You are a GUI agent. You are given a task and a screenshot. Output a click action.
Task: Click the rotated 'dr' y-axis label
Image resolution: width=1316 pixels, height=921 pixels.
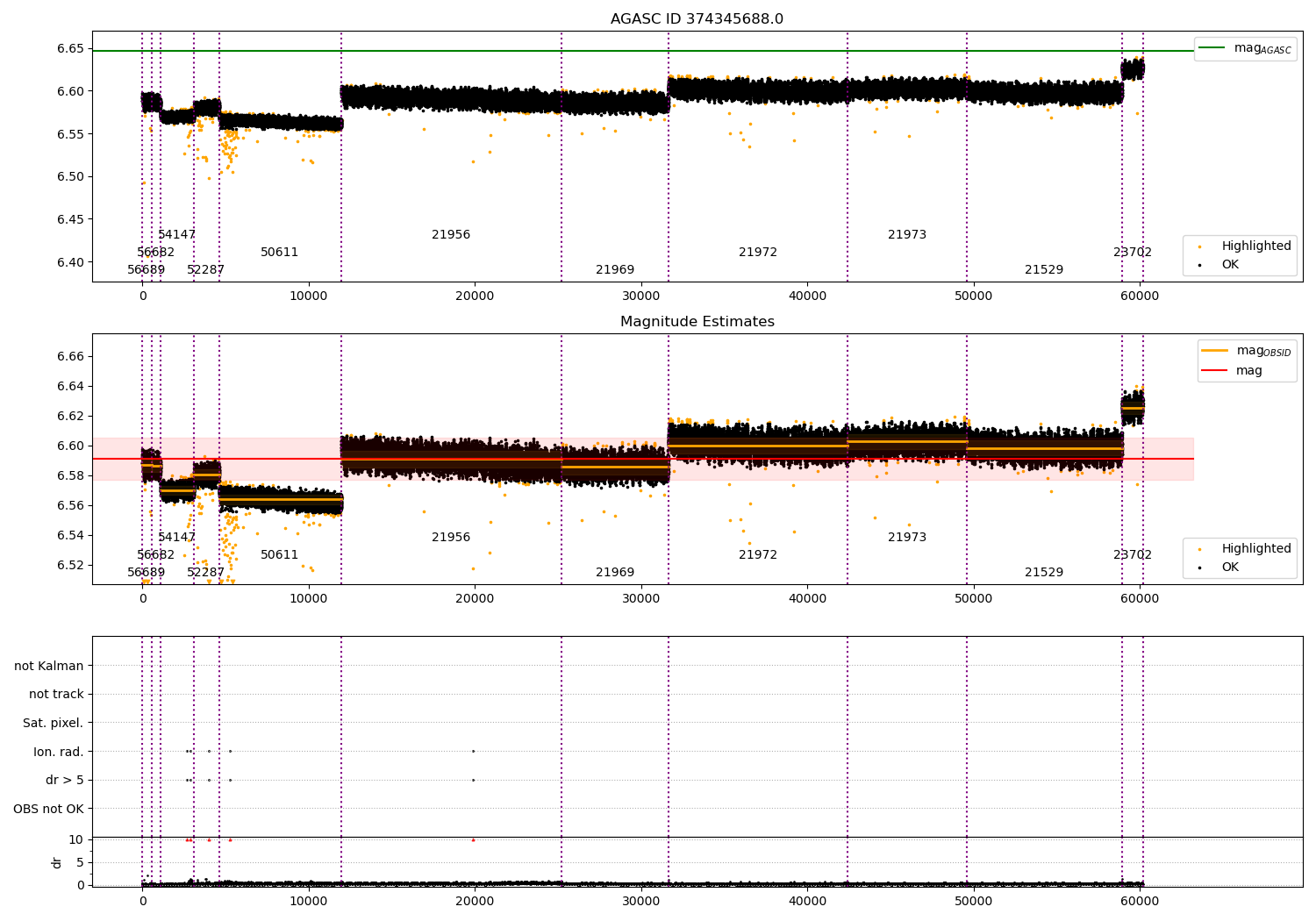click(57, 862)
